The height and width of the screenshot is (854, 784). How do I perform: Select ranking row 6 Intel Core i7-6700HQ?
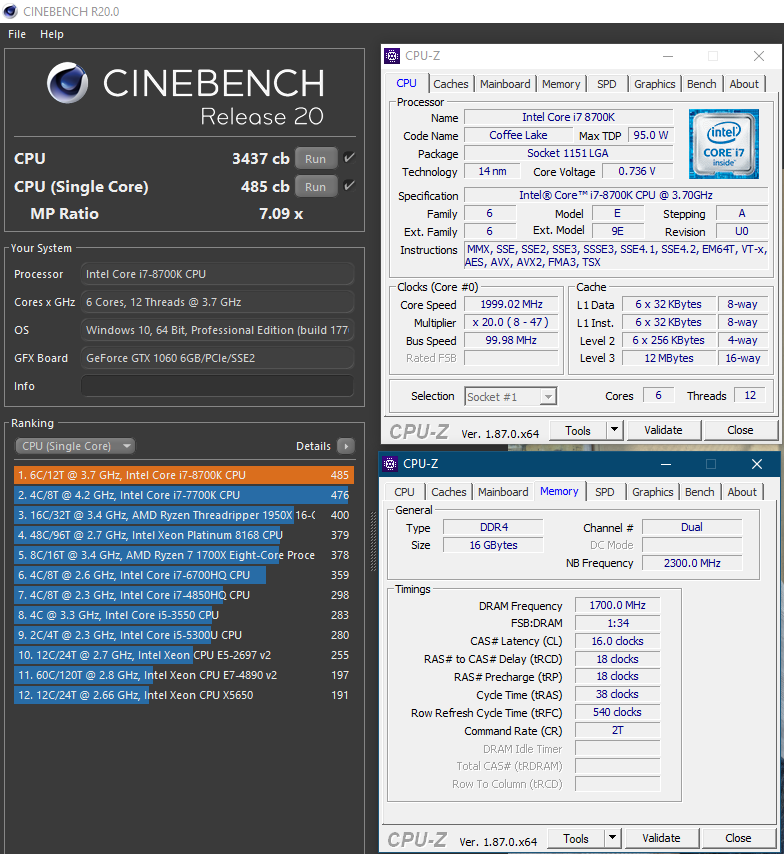(184, 575)
